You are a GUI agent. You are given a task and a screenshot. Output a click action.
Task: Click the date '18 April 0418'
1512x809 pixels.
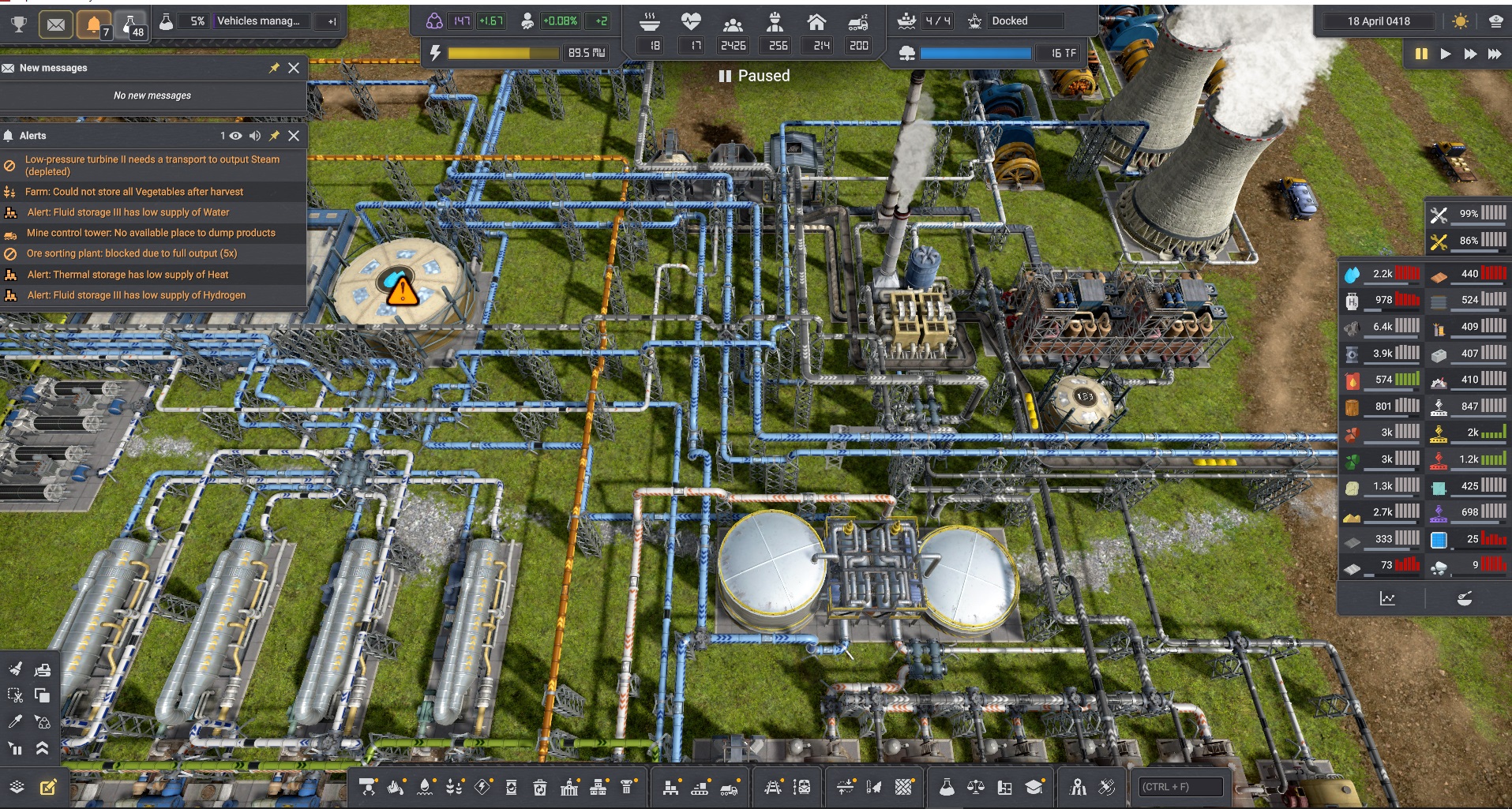pos(1379,21)
